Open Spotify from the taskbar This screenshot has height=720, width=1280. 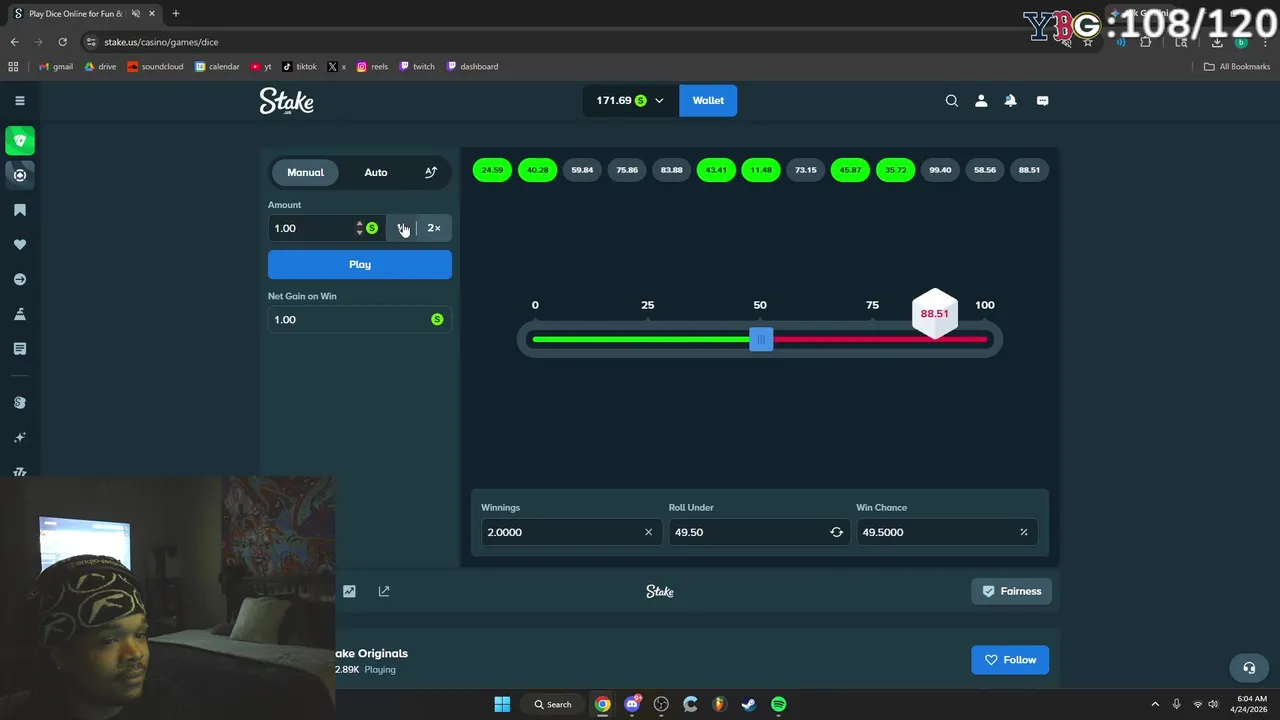pos(778,704)
